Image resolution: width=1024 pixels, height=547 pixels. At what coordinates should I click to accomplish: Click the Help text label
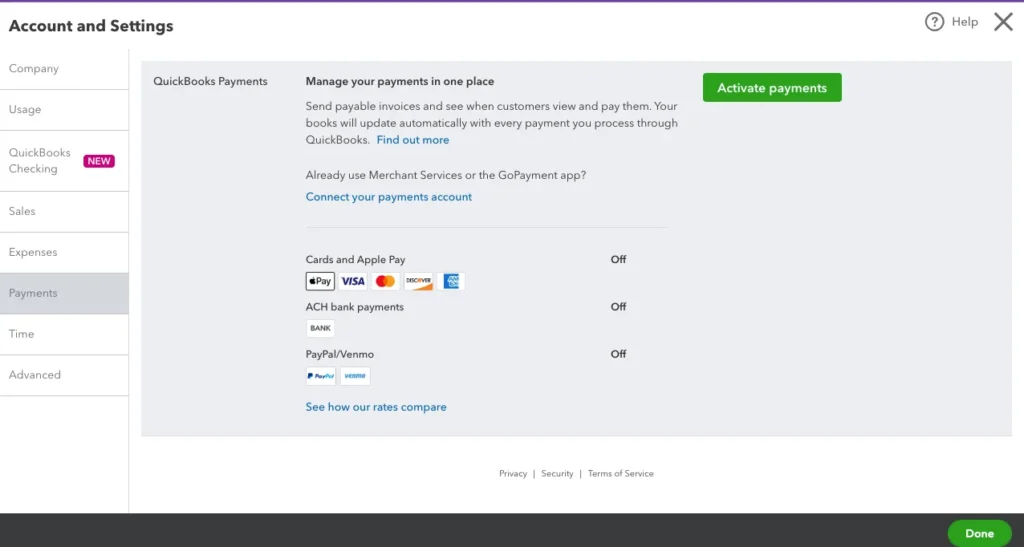[965, 22]
